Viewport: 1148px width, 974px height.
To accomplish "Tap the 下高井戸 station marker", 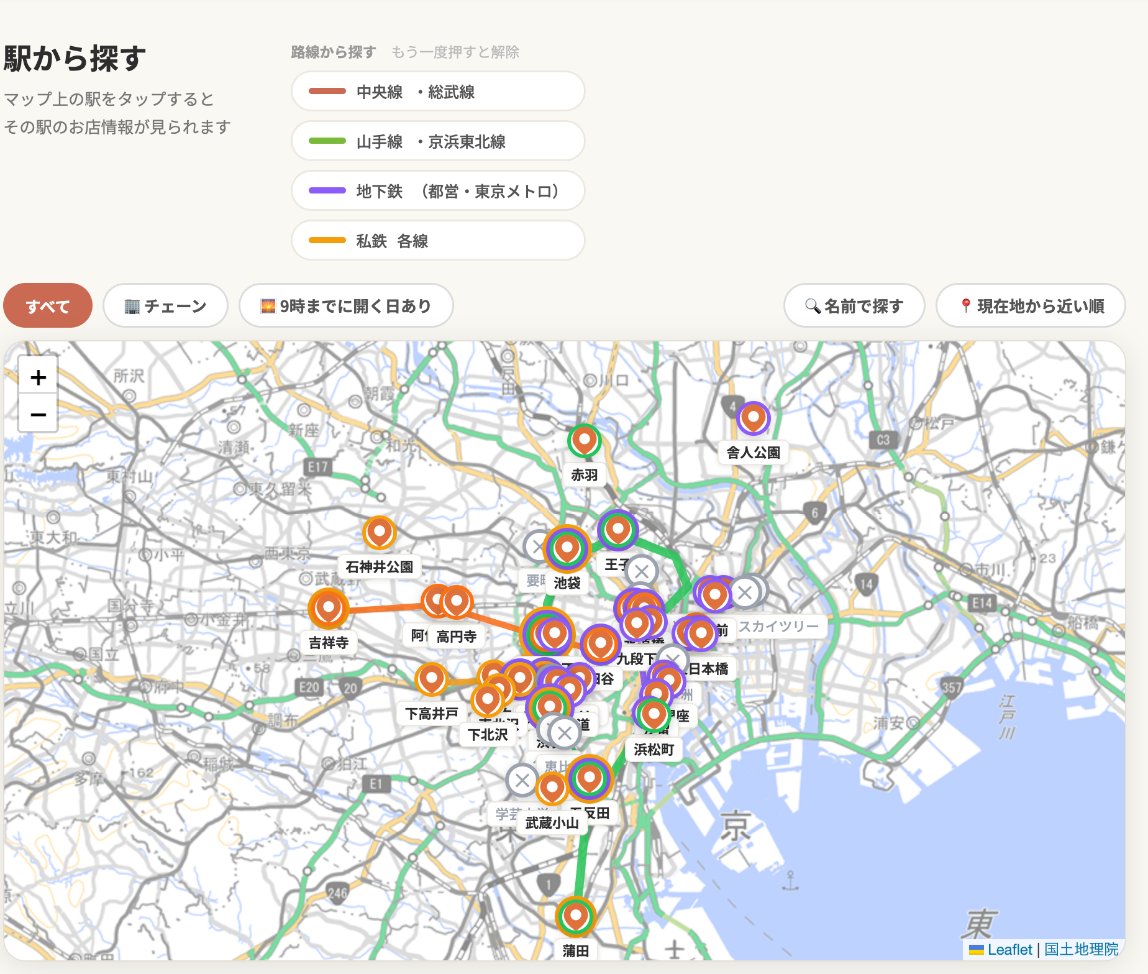I will [x=431, y=680].
